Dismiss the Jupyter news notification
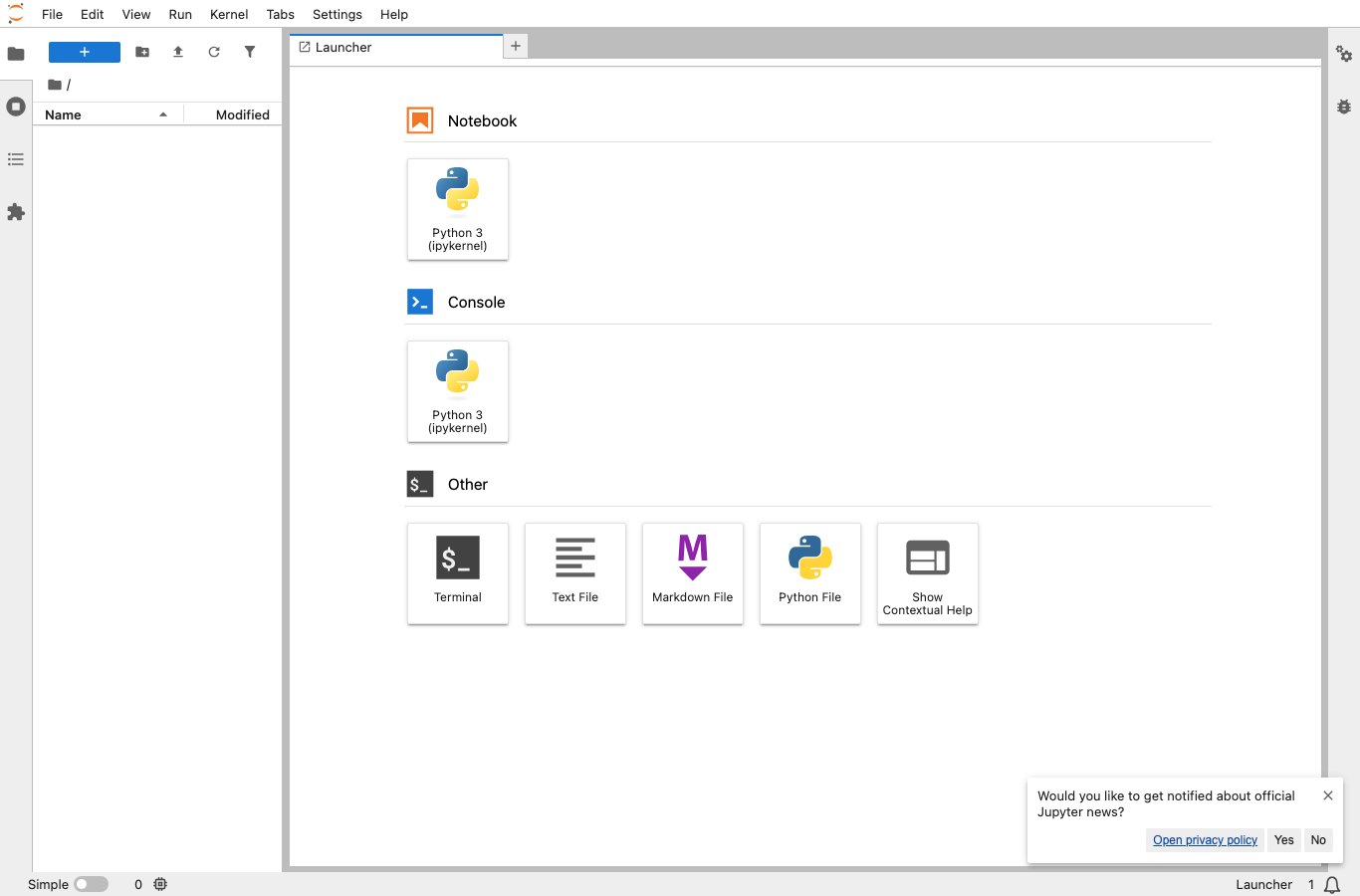The height and width of the screenshot is (896, 1360). click(1328, 795)
